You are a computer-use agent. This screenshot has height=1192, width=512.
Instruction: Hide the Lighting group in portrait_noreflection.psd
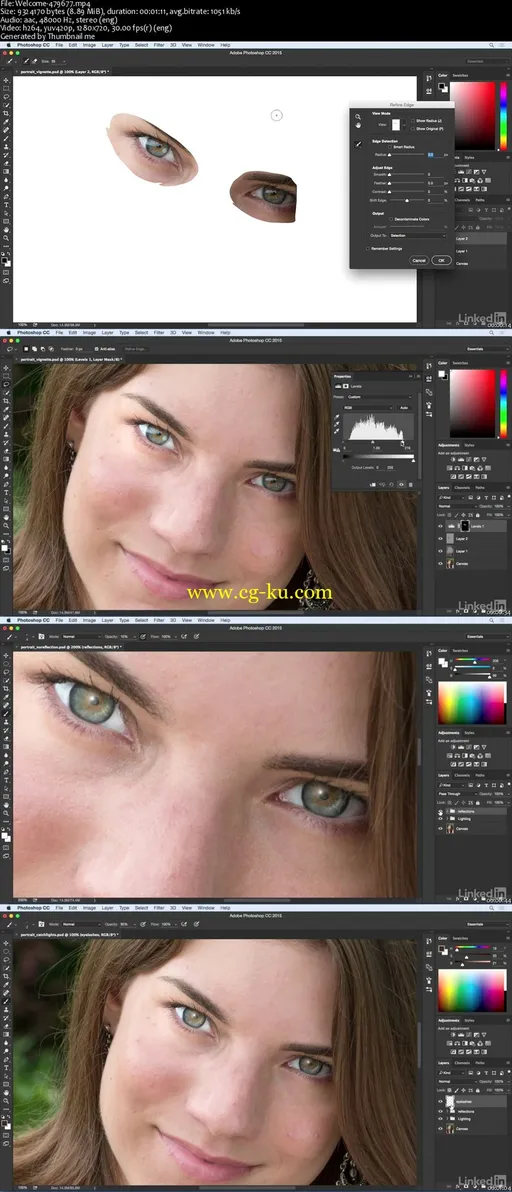[x=441, y=819]
